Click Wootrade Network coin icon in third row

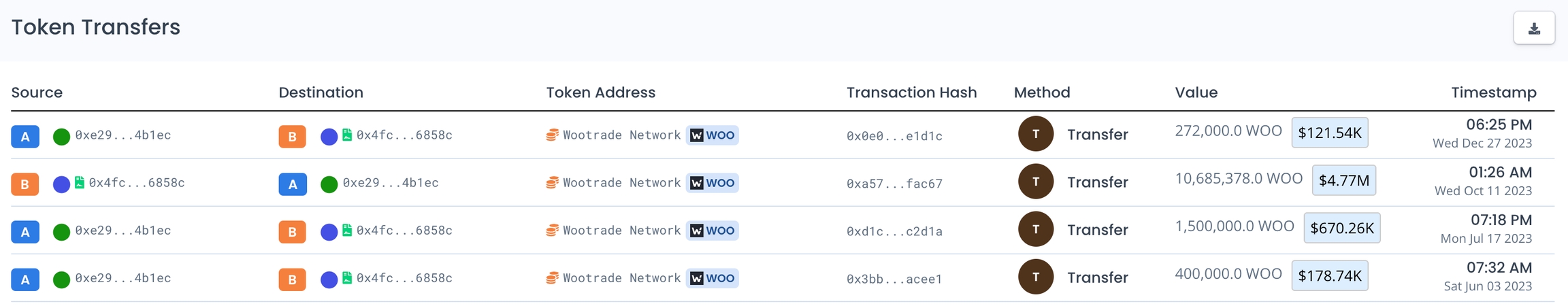(552, 231)
